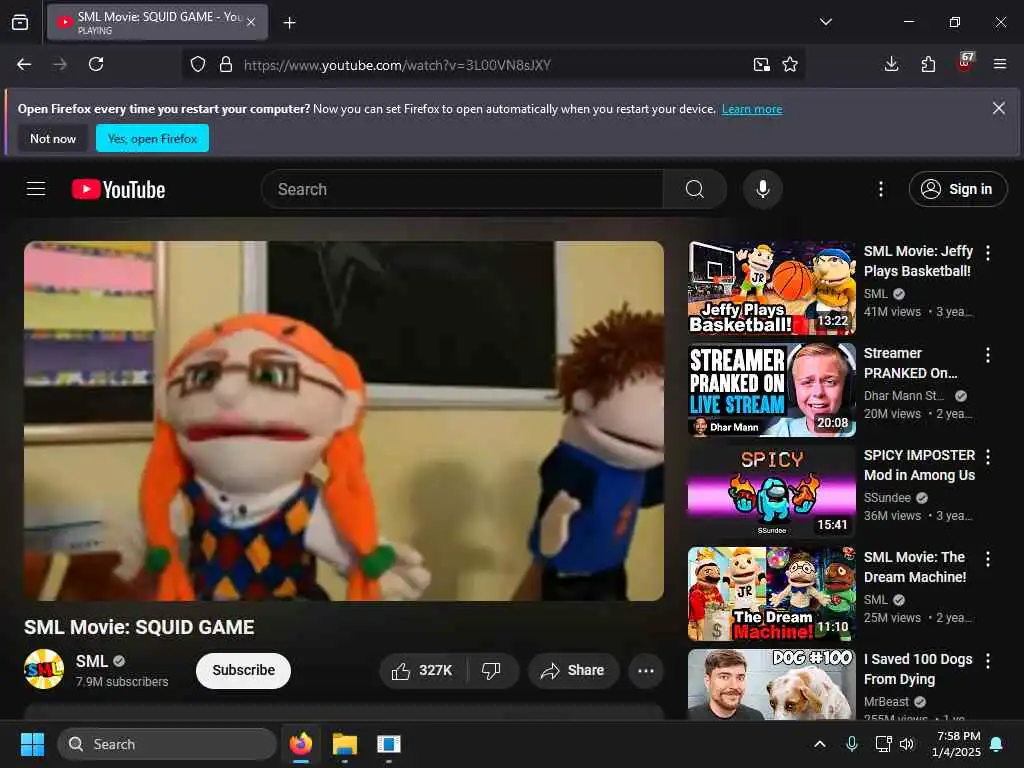Open The Dream Machine thumbnail

tap(771, 594)
